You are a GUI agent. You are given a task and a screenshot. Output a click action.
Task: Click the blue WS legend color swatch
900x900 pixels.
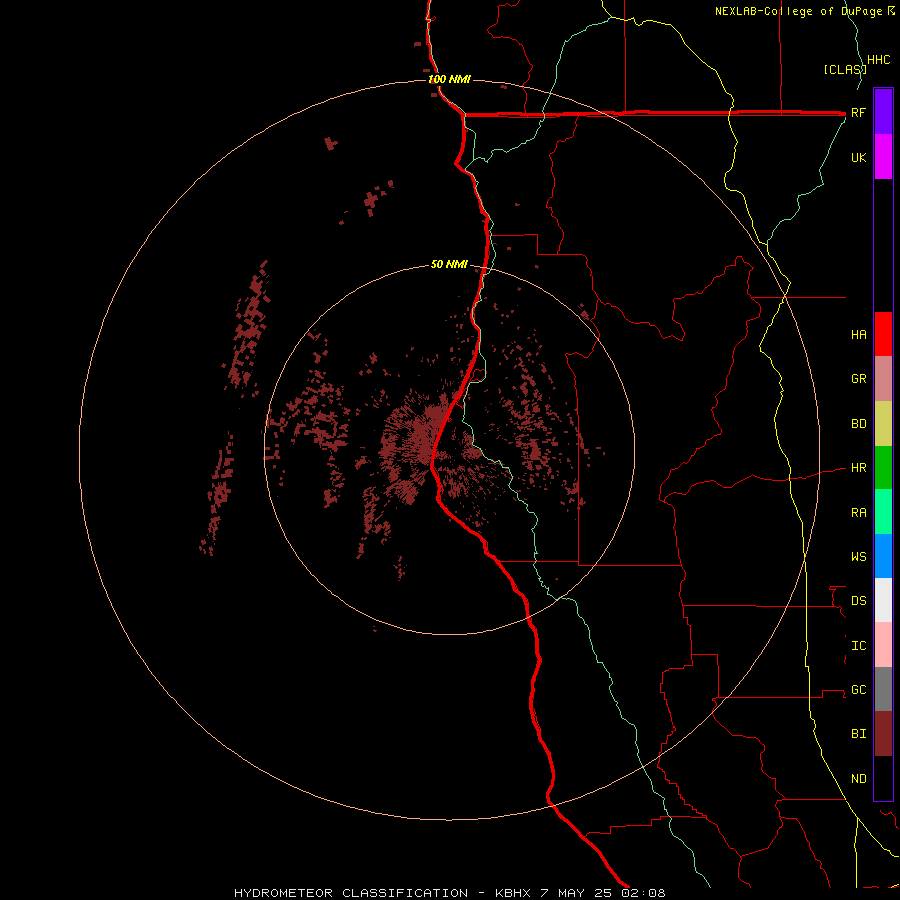pos(883,556)
